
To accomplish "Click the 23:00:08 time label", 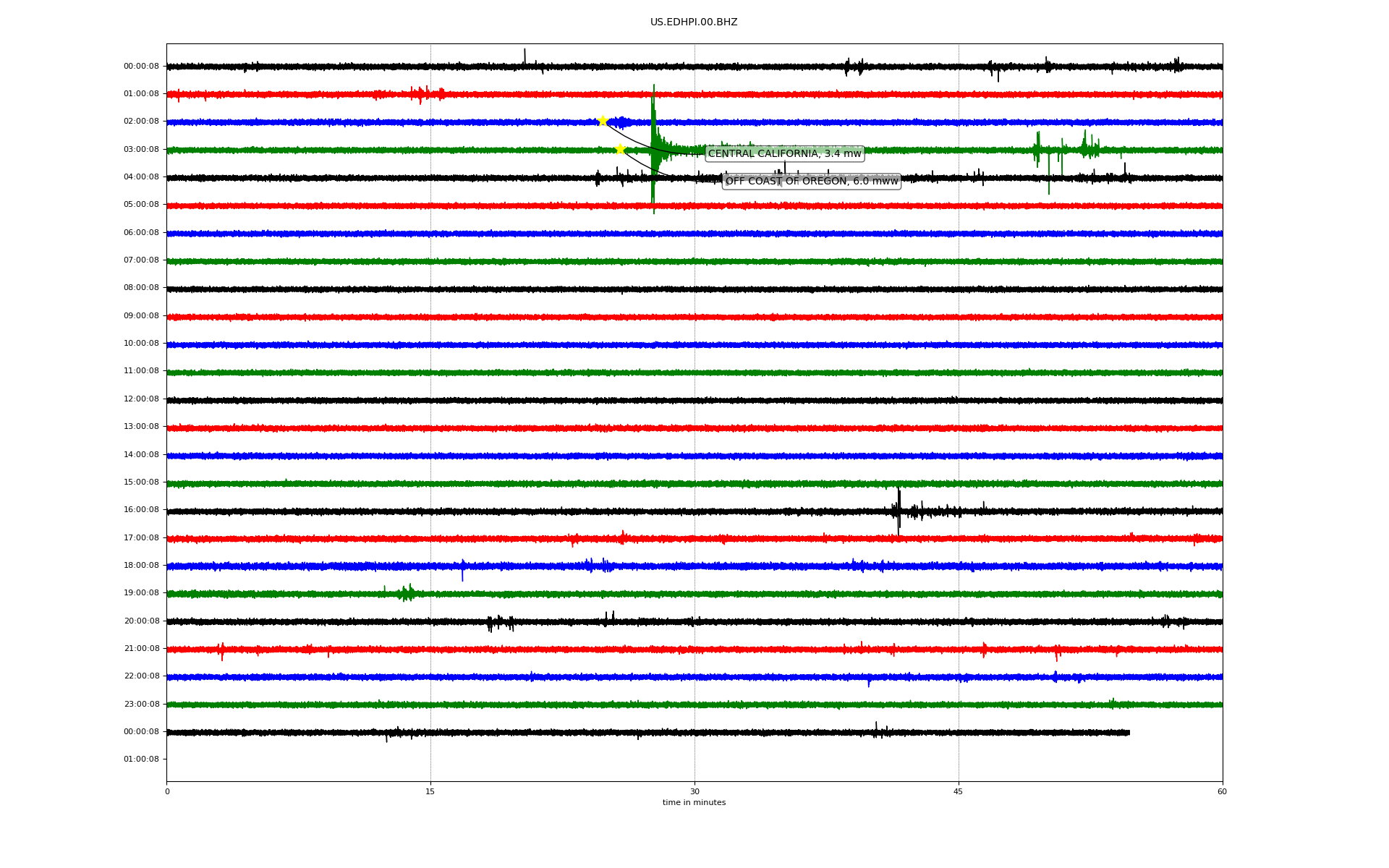I will tap(141, 704).
